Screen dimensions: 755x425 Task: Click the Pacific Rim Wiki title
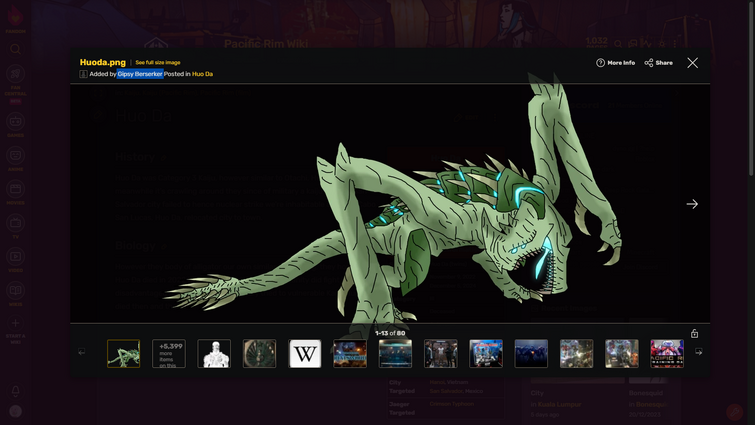266,44
